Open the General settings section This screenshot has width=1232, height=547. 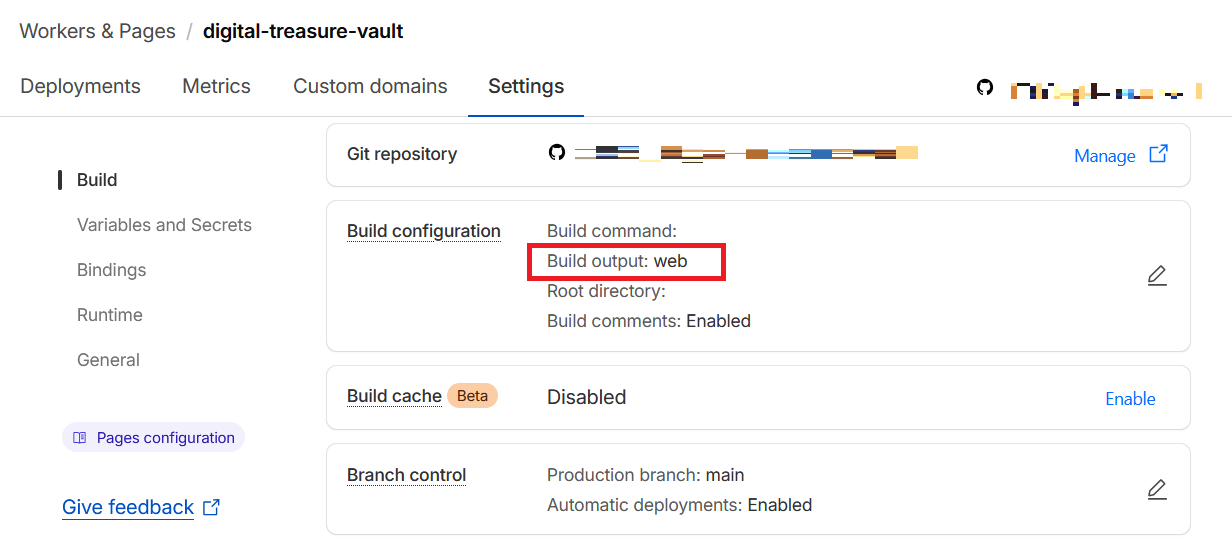[x=108, y=360]
